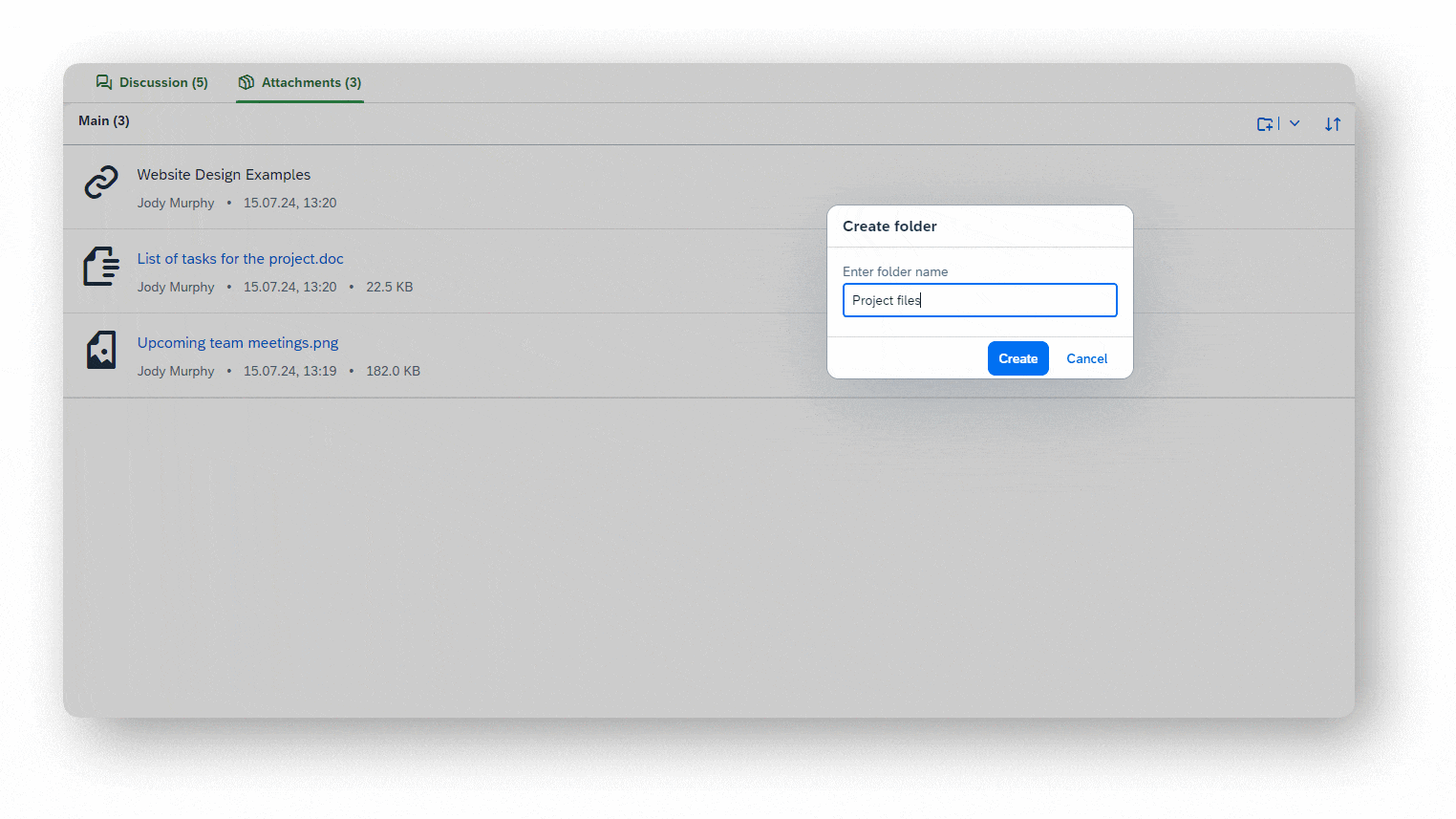Click the chain link icon for Website Design Examples
Image resolution: width=1456 pixels, height=819 pixels.
pos(101,183)
